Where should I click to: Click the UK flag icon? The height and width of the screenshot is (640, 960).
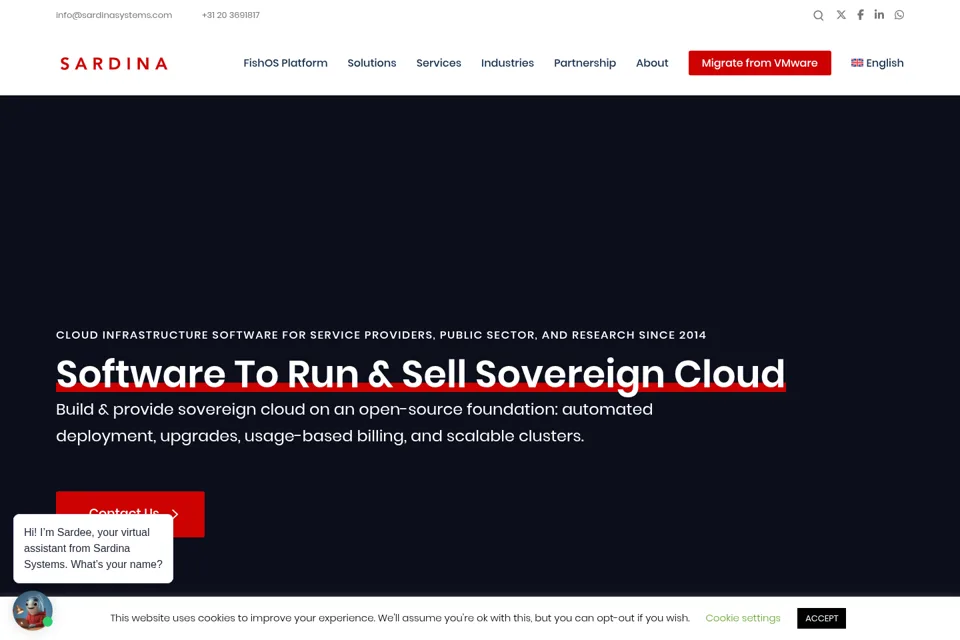point(857,62)
